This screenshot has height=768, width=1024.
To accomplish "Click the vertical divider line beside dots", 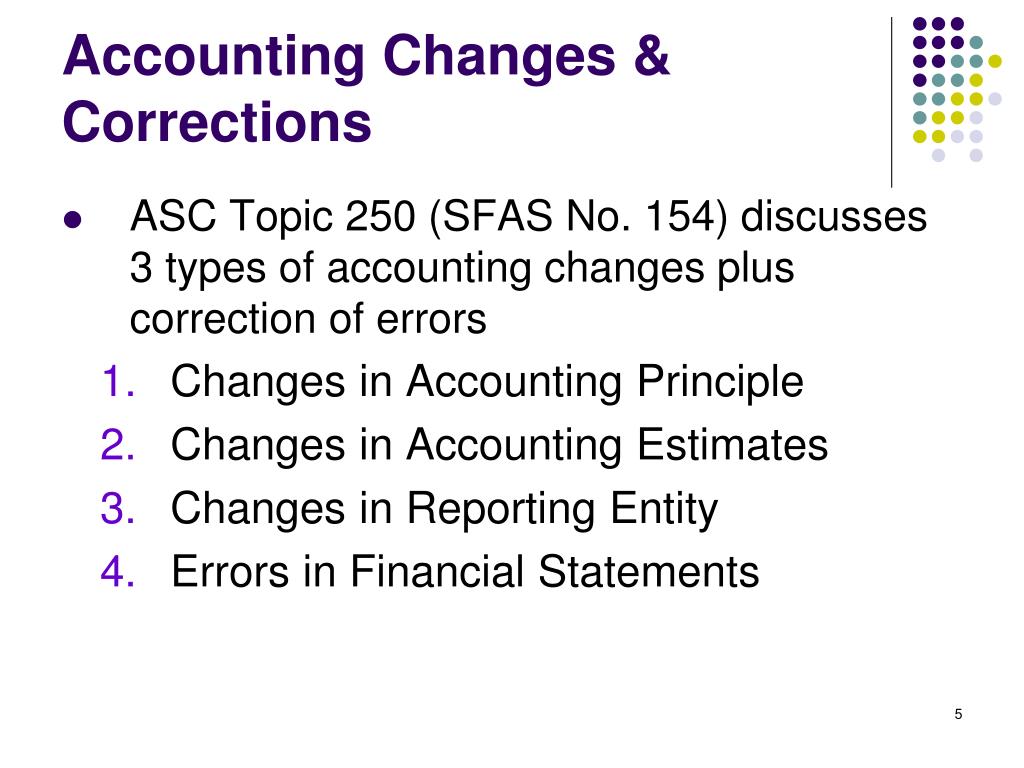I will (891, 103).
